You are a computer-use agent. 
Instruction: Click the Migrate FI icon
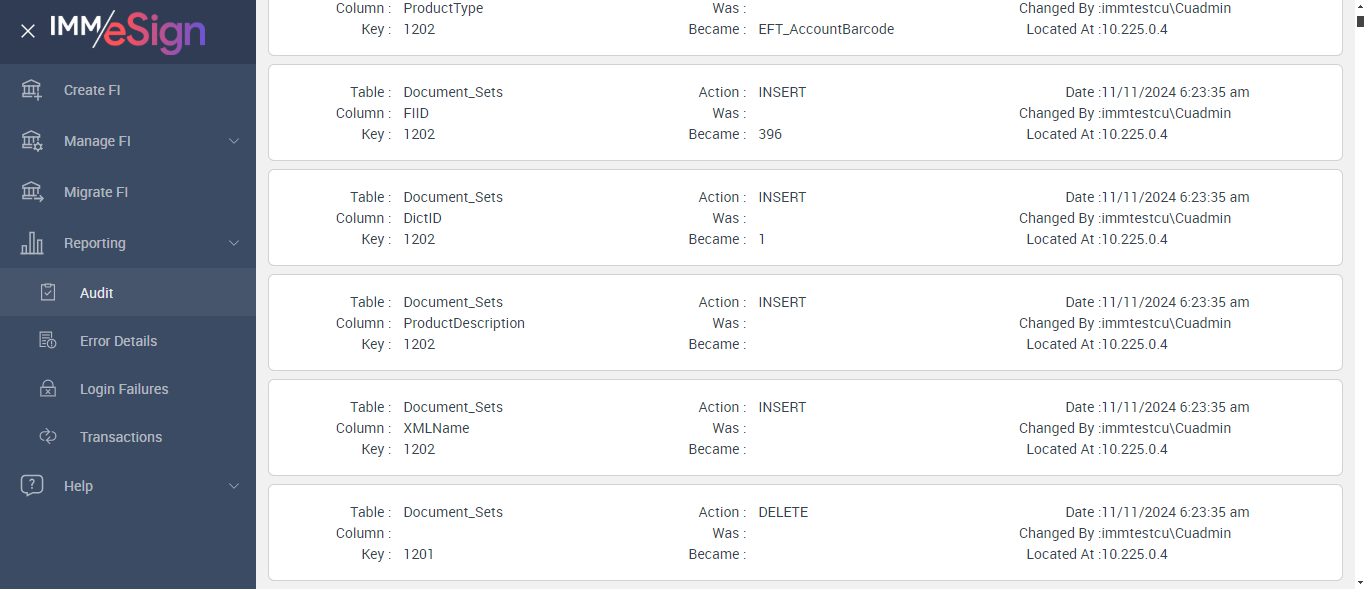(x=32, y=192)
